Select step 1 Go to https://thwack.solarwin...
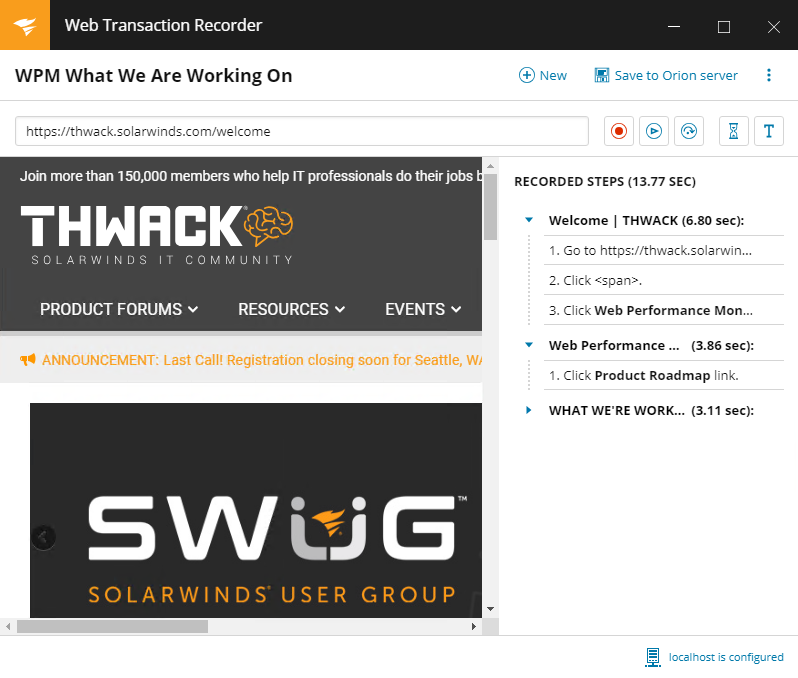The width and height of the screenshot is (798, 678). [664, 250]
